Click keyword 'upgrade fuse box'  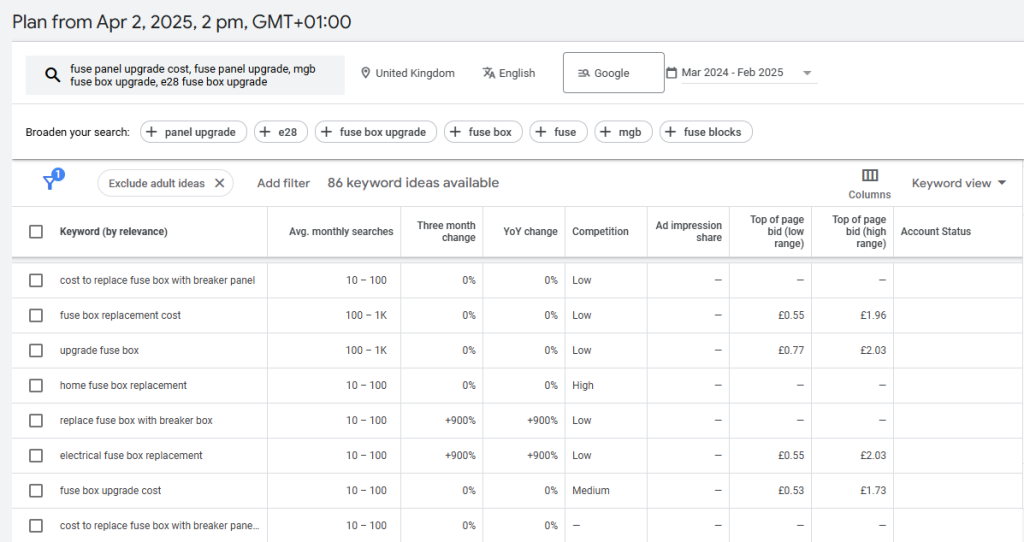99,351
